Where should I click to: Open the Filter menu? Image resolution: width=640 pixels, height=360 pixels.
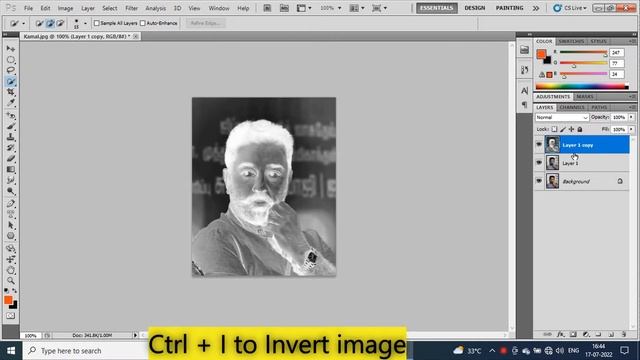pyautogui.click(x=131, y=8)
